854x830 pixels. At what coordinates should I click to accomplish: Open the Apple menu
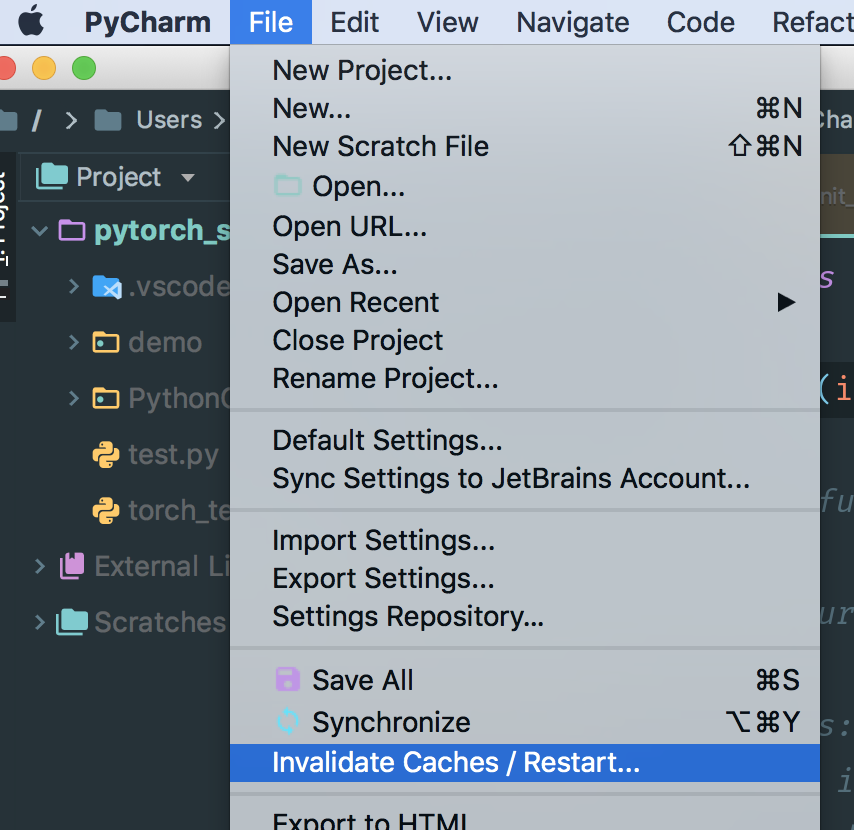(x=31, y=21)
